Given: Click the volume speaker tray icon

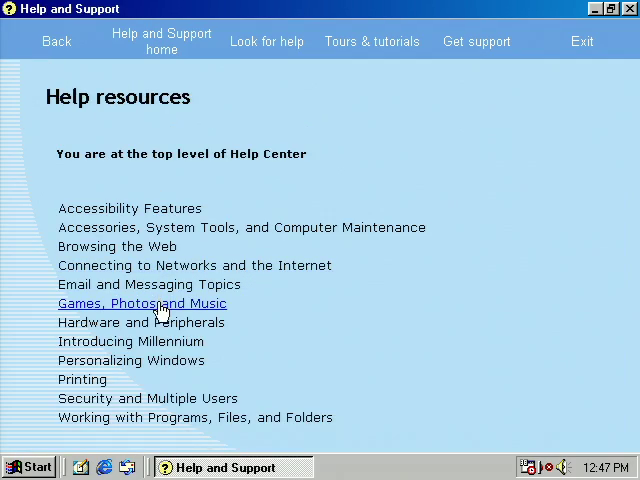Looking at the screenshot, I should click(563, 467).
